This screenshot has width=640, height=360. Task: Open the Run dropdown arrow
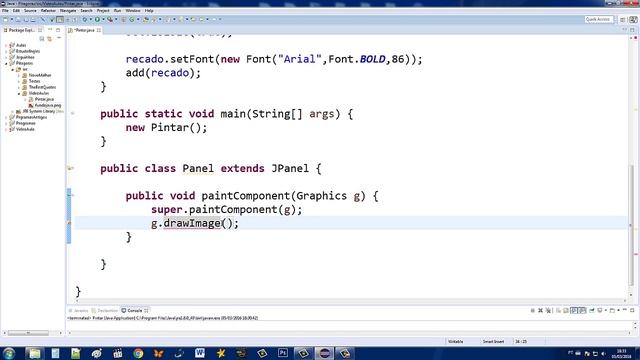point(103,20)
